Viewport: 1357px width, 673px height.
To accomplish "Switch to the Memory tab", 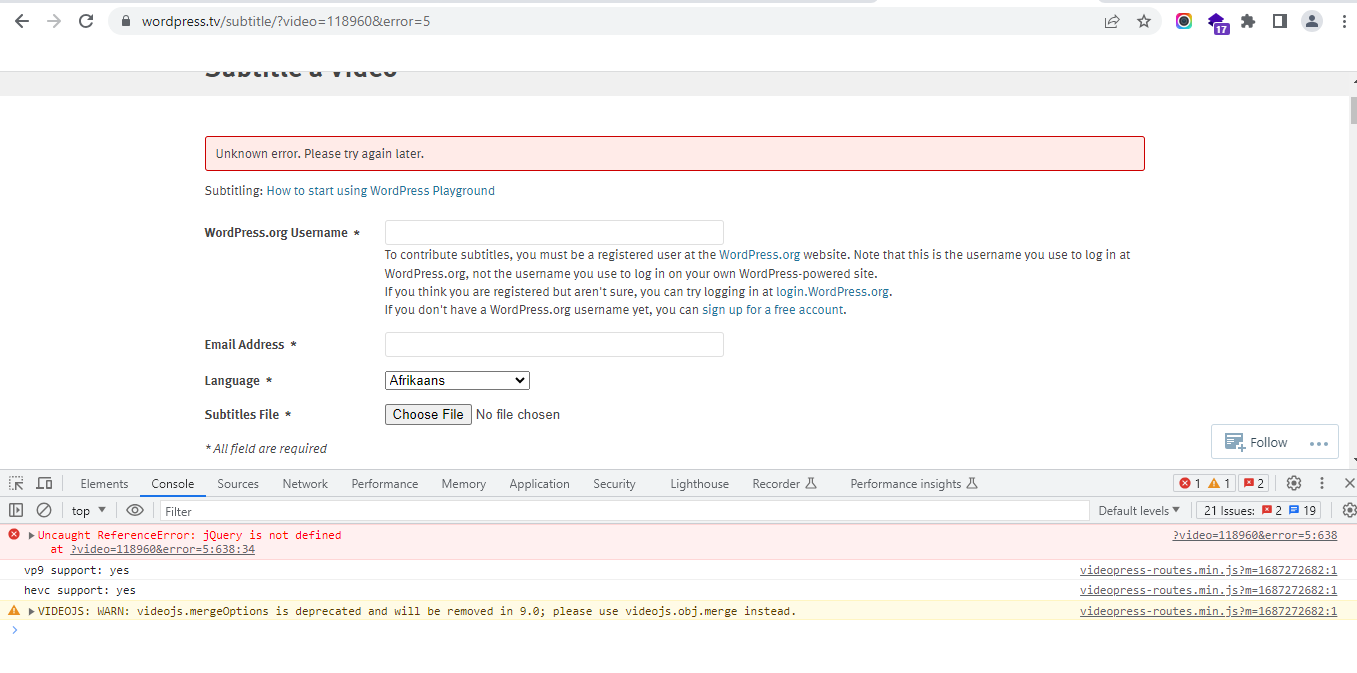I will [464, 483].
